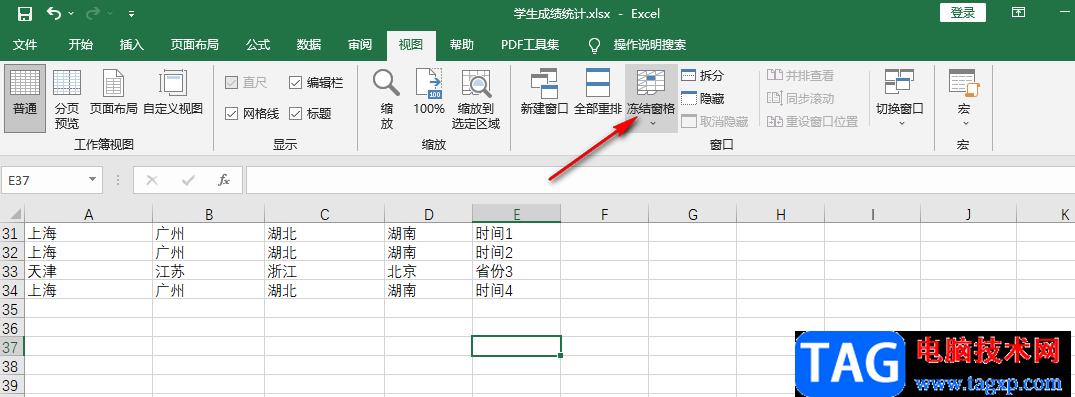Switch to the 页面布局 ribbon tab
This screenshot has height=397, width=1075.
[195, 45]
